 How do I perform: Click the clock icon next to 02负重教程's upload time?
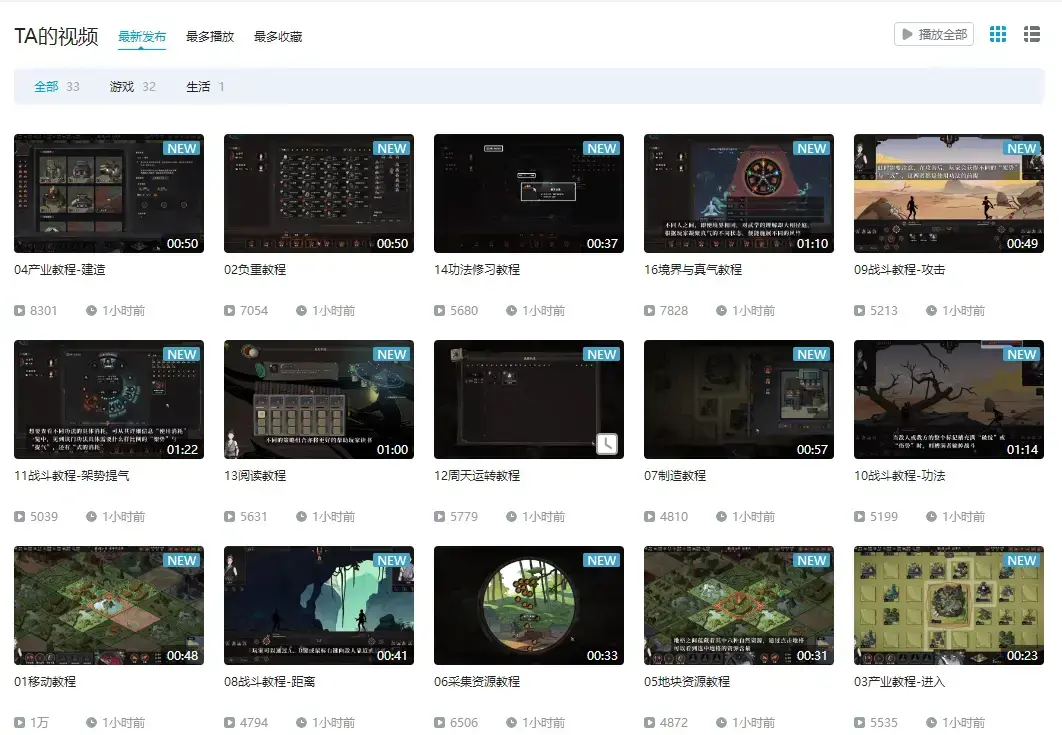coord(302,310)
